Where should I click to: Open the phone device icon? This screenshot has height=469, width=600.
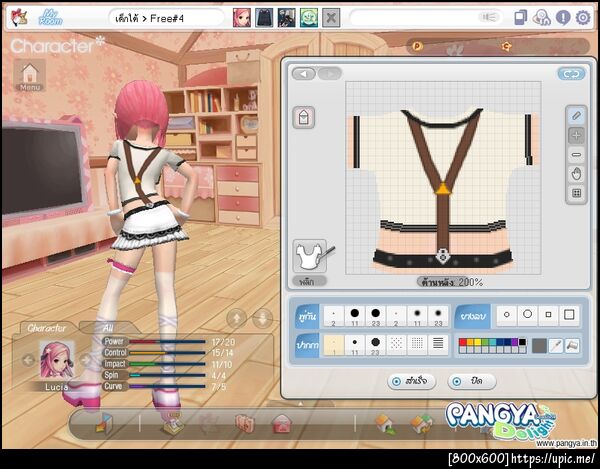pyautogui.click(x=521, y=18)
